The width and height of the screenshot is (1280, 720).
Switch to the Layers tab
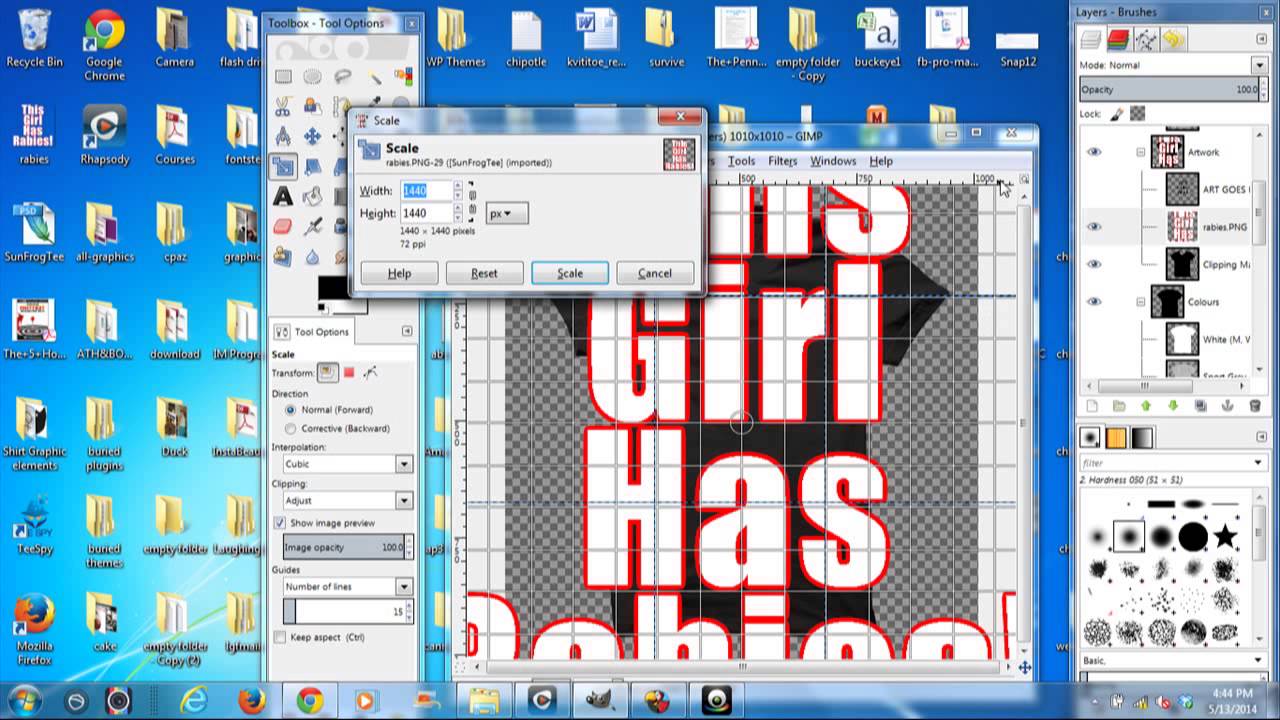1091,39
